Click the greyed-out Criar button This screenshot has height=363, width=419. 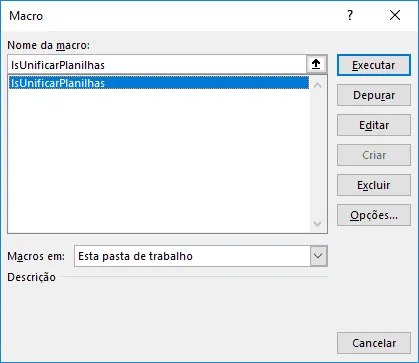pyautogui.click(x=374, y=155)
